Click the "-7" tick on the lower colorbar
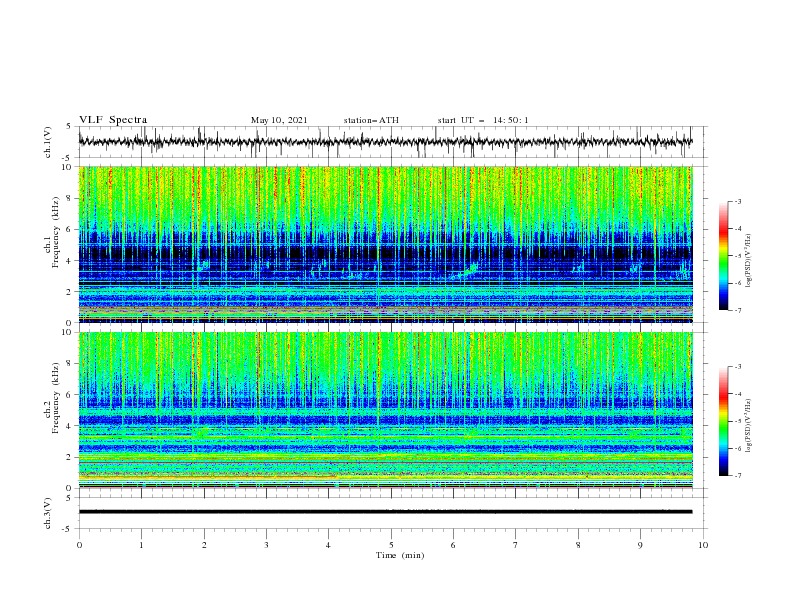The image size is (792, 612). click(x=738, y=475)
